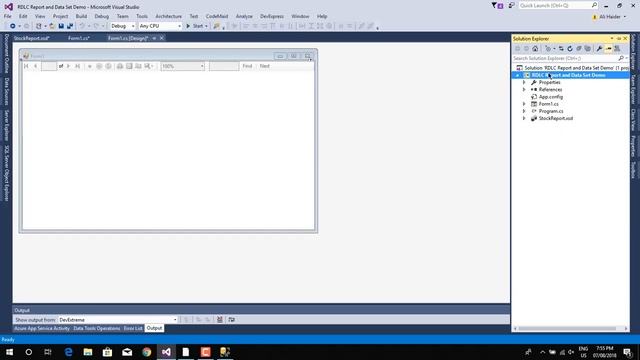Image resolution: width=640 pixels, height=360 pixels.
Task: Click the Home icon in Solution Explorer
Action: click(535, 49)
